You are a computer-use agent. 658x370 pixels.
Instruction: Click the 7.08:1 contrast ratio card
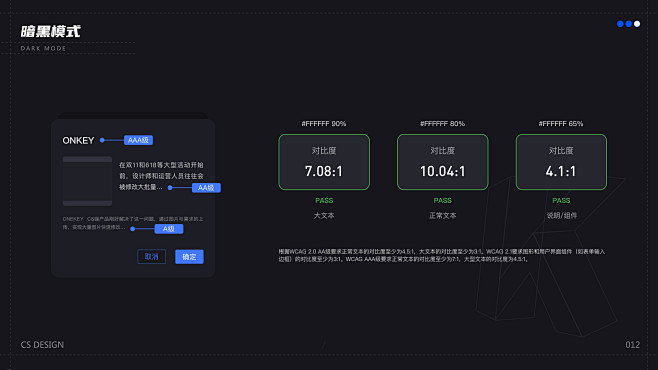click(x=324, y=162)
